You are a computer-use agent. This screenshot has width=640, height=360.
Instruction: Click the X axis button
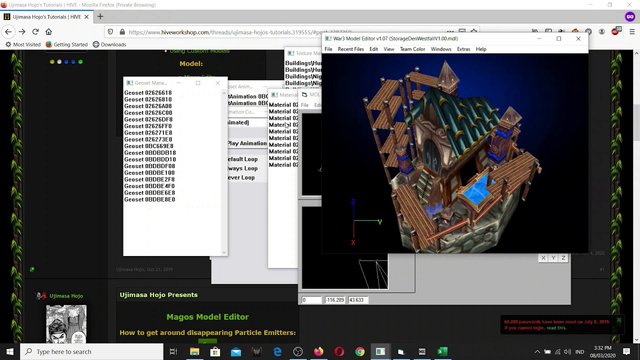[x=543, y=258]
